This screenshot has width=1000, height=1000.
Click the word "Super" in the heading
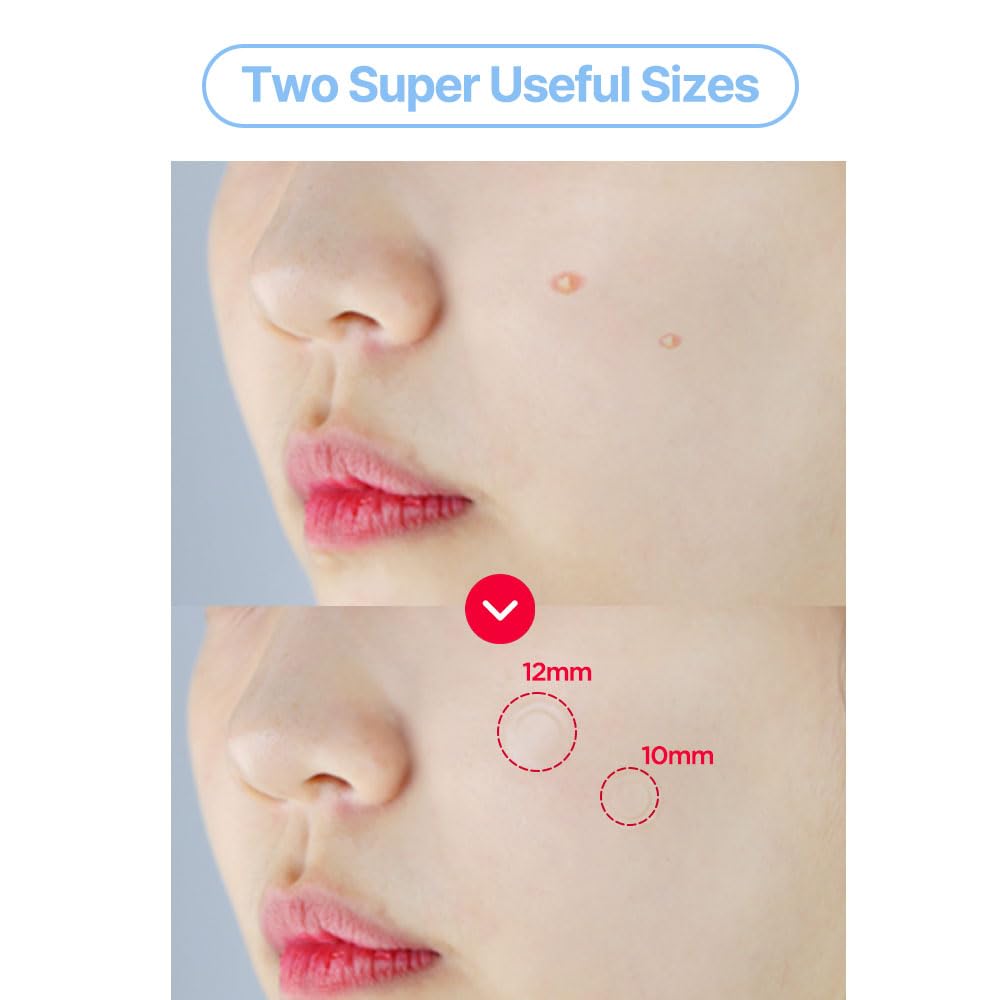[x=414, y=86]
